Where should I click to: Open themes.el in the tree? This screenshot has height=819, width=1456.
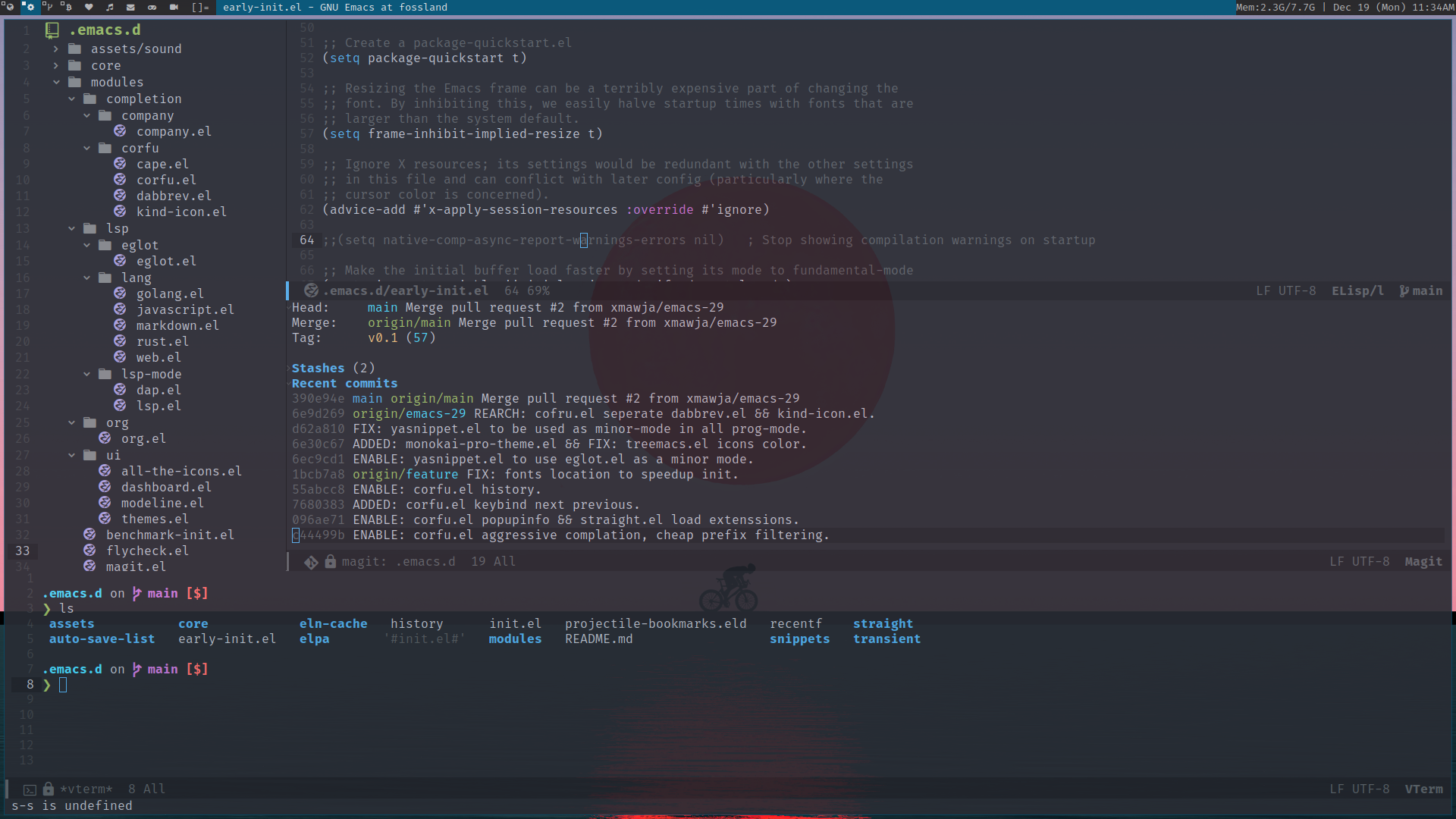[x=155, y=519]
